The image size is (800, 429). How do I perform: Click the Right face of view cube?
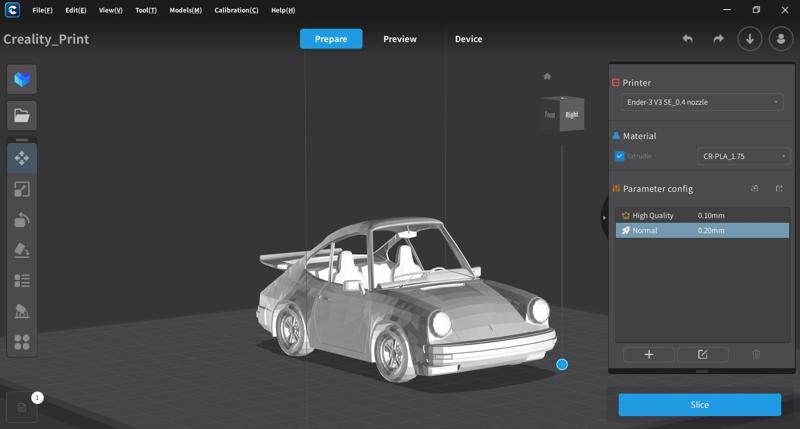[x=572, y=115]
